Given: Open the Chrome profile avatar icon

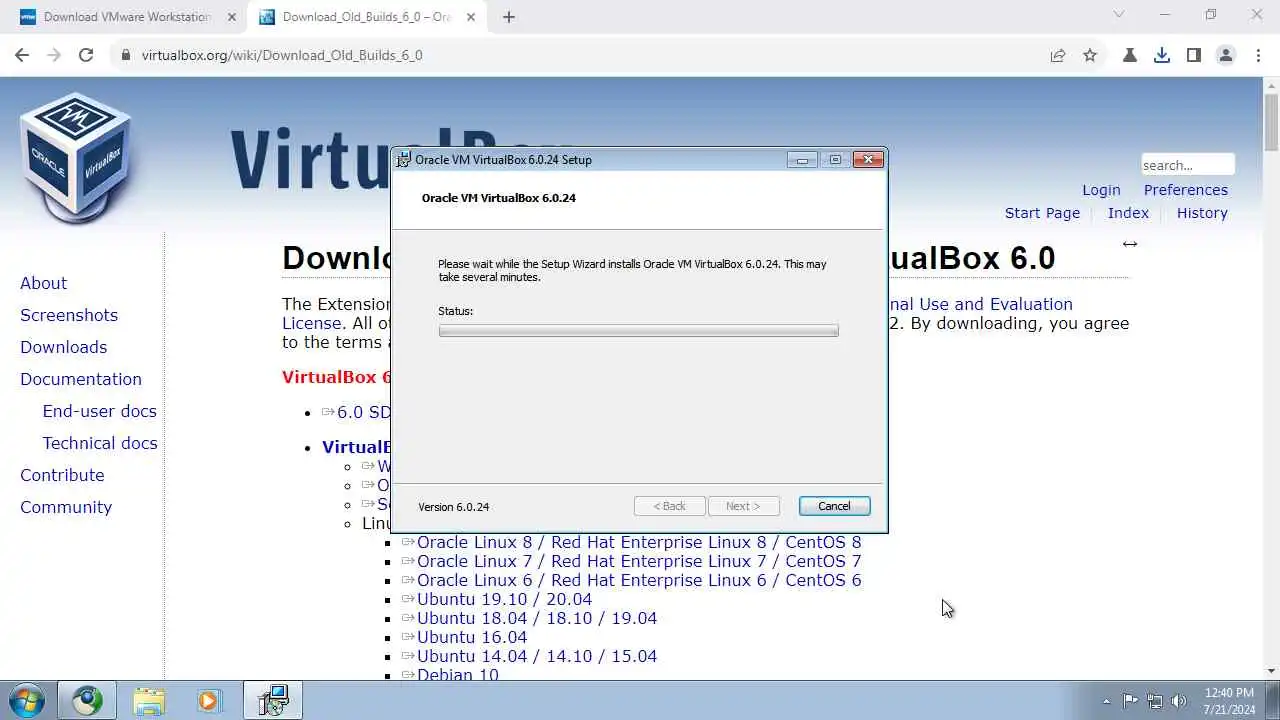Looking at the screenshot, I should tap(1226, 55).
